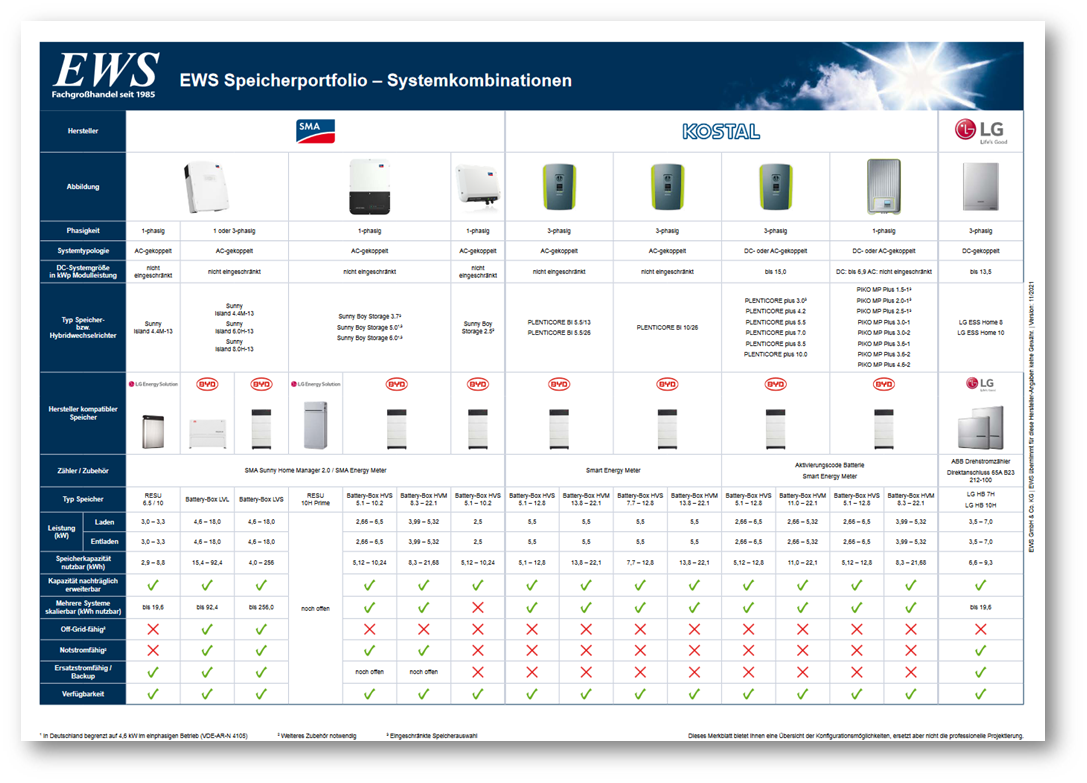Click the Off-Grid-fähig red X for RESU 6.5/10
1087x783 pixels.
pyautogui.click(x=153, y=629)
